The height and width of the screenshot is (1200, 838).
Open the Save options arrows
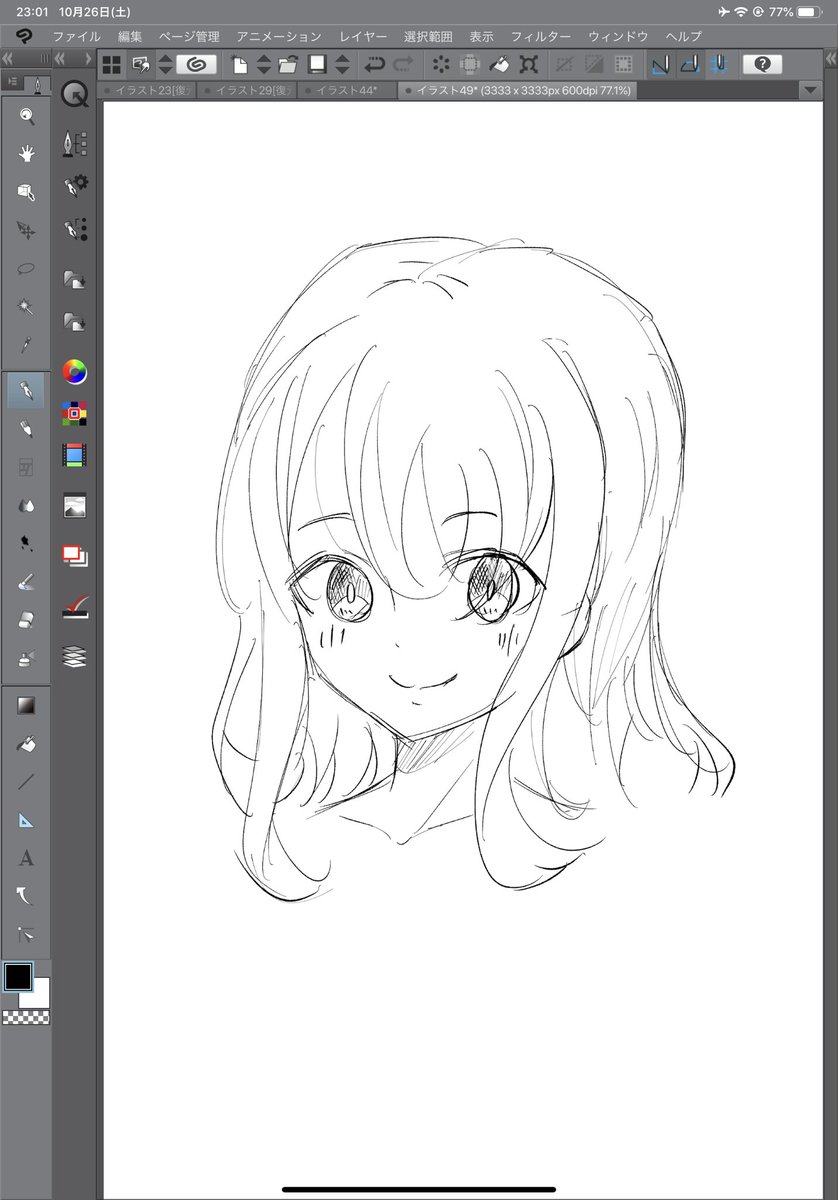pos(342,64)
